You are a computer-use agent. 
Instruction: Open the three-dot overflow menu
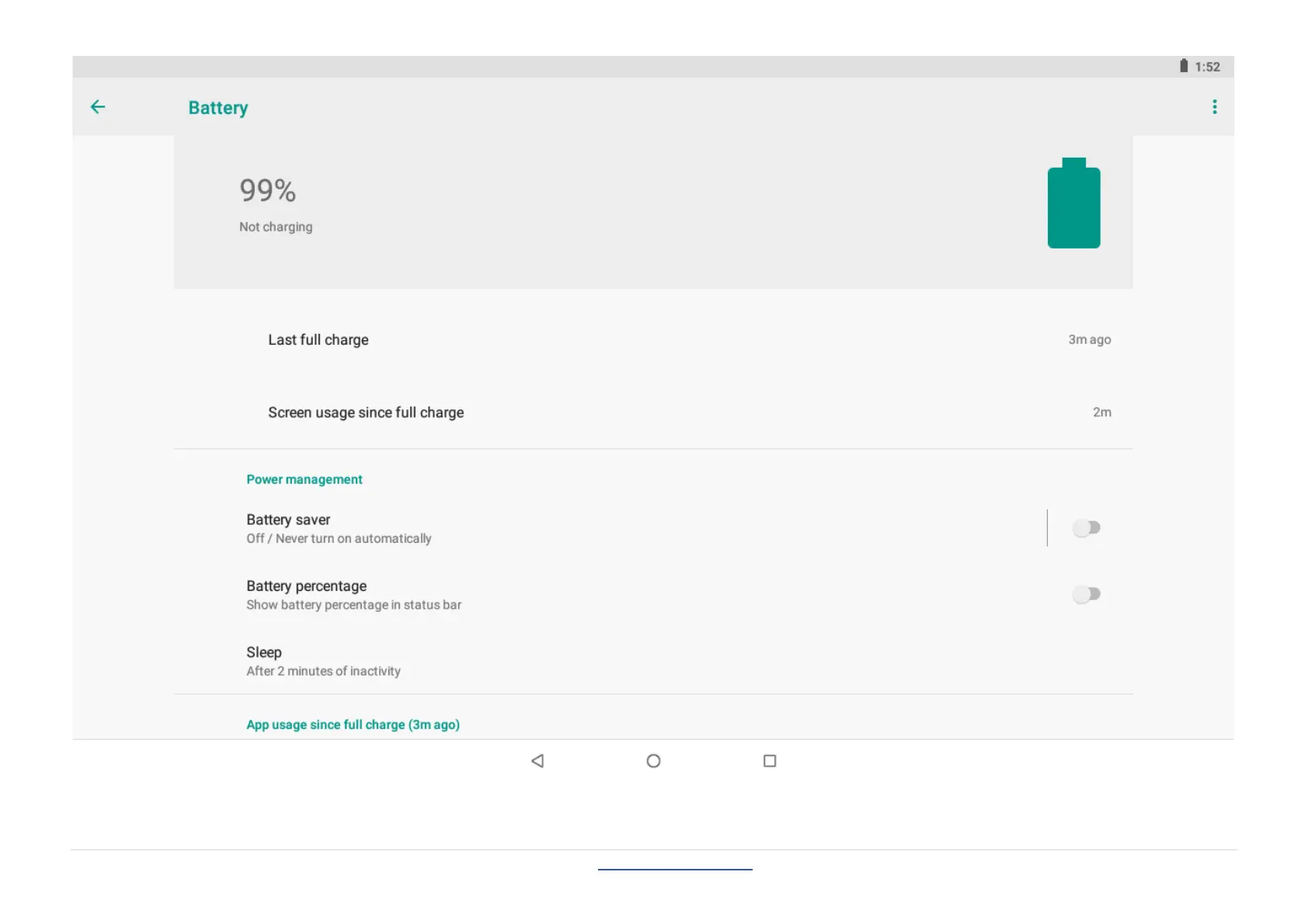click(x=1214, y=107)
